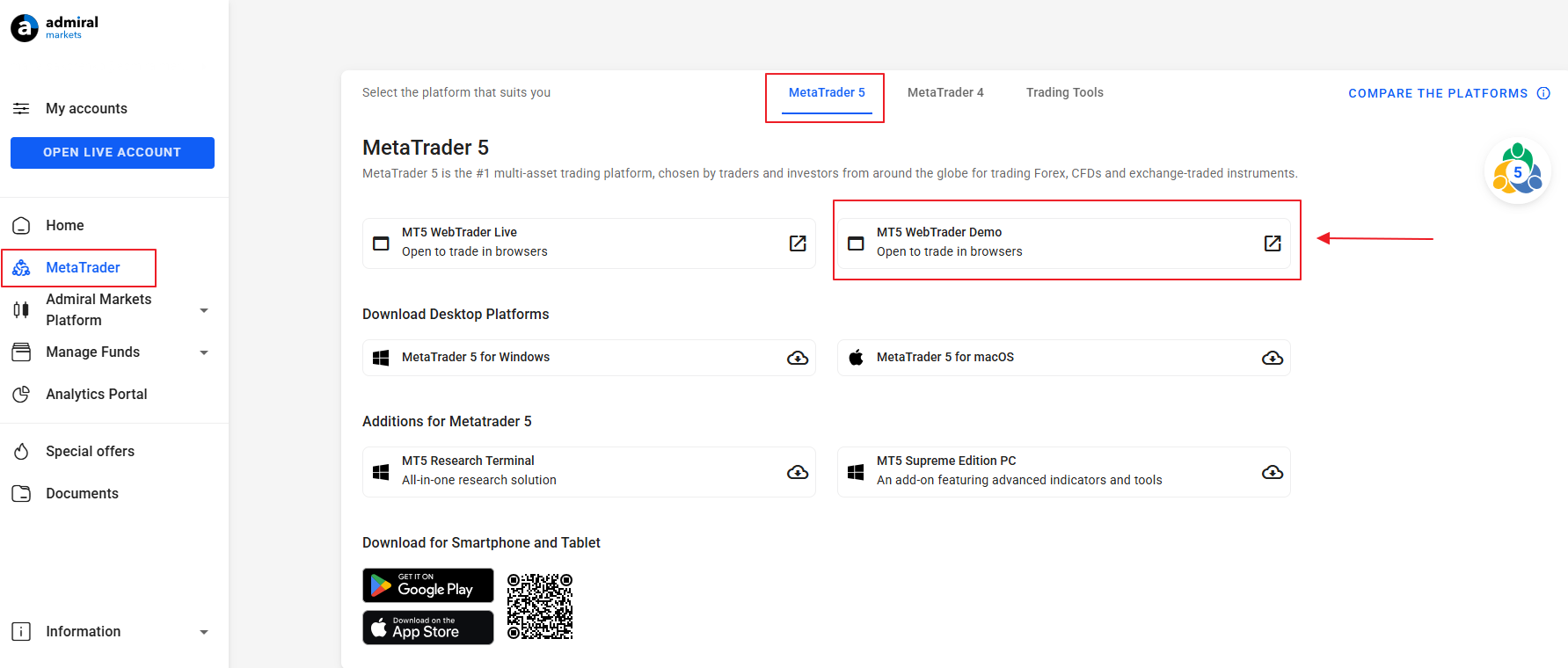The height and width of the screenshot is (668, 1568).
Task: Click the Get it on Google Play badge
Action: (x=428, y=585)
